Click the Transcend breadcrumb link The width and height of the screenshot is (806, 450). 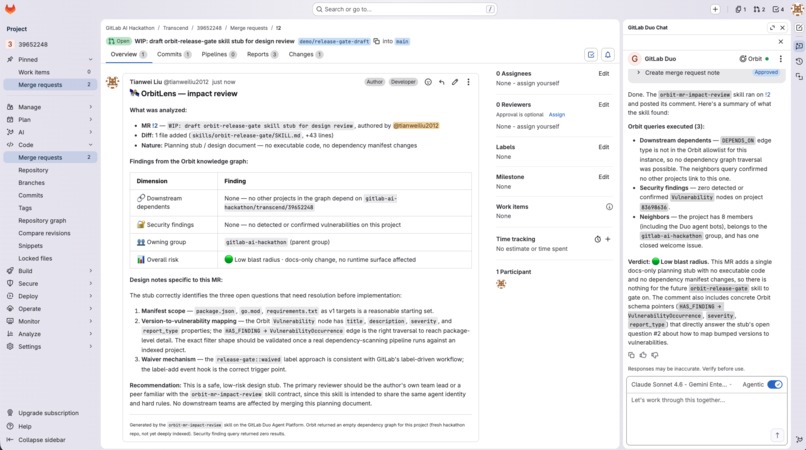click(x=175, y=28)
